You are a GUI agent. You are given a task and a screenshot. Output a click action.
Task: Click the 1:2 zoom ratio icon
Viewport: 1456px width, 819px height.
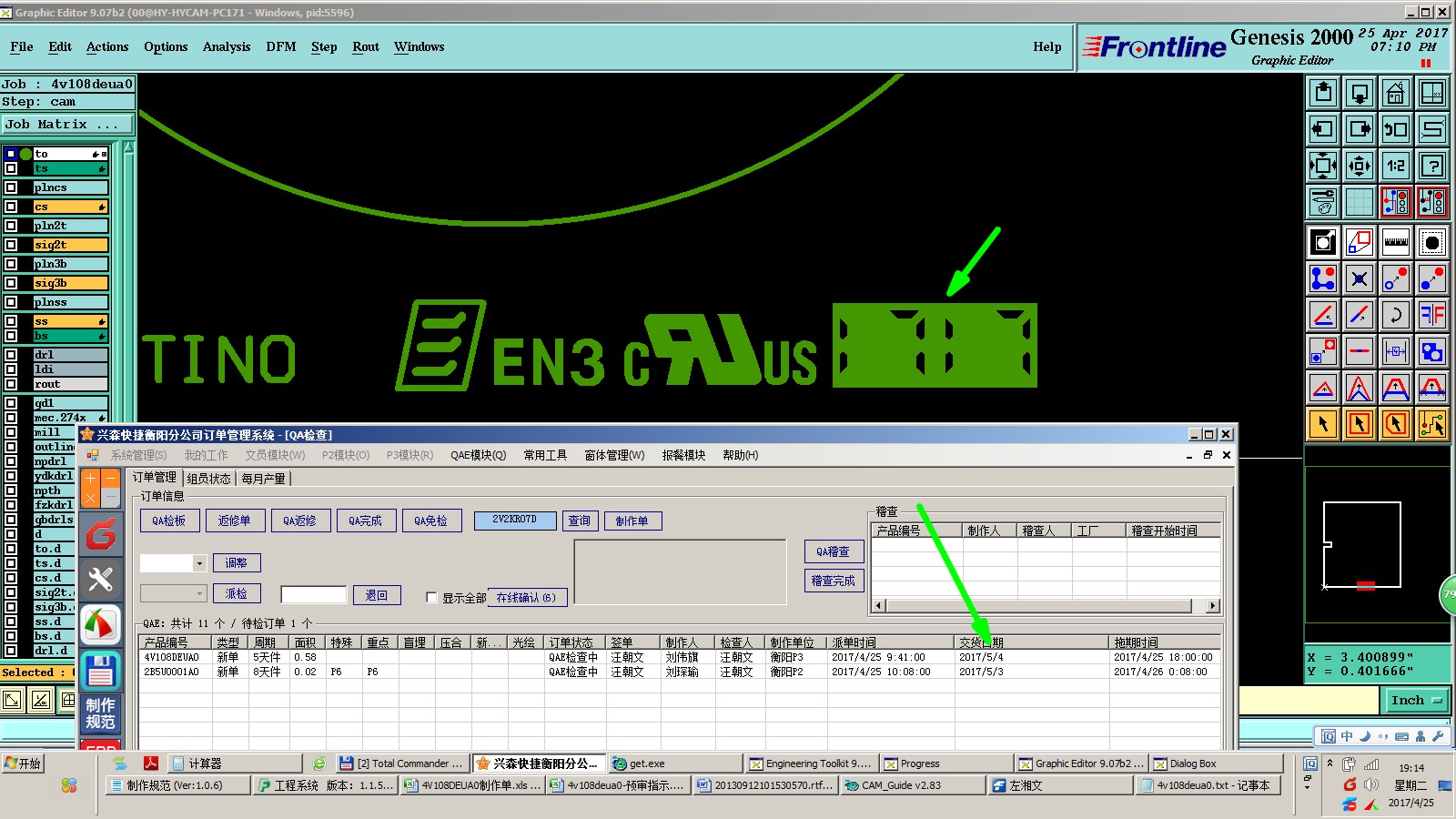(x=1395, y=166)
